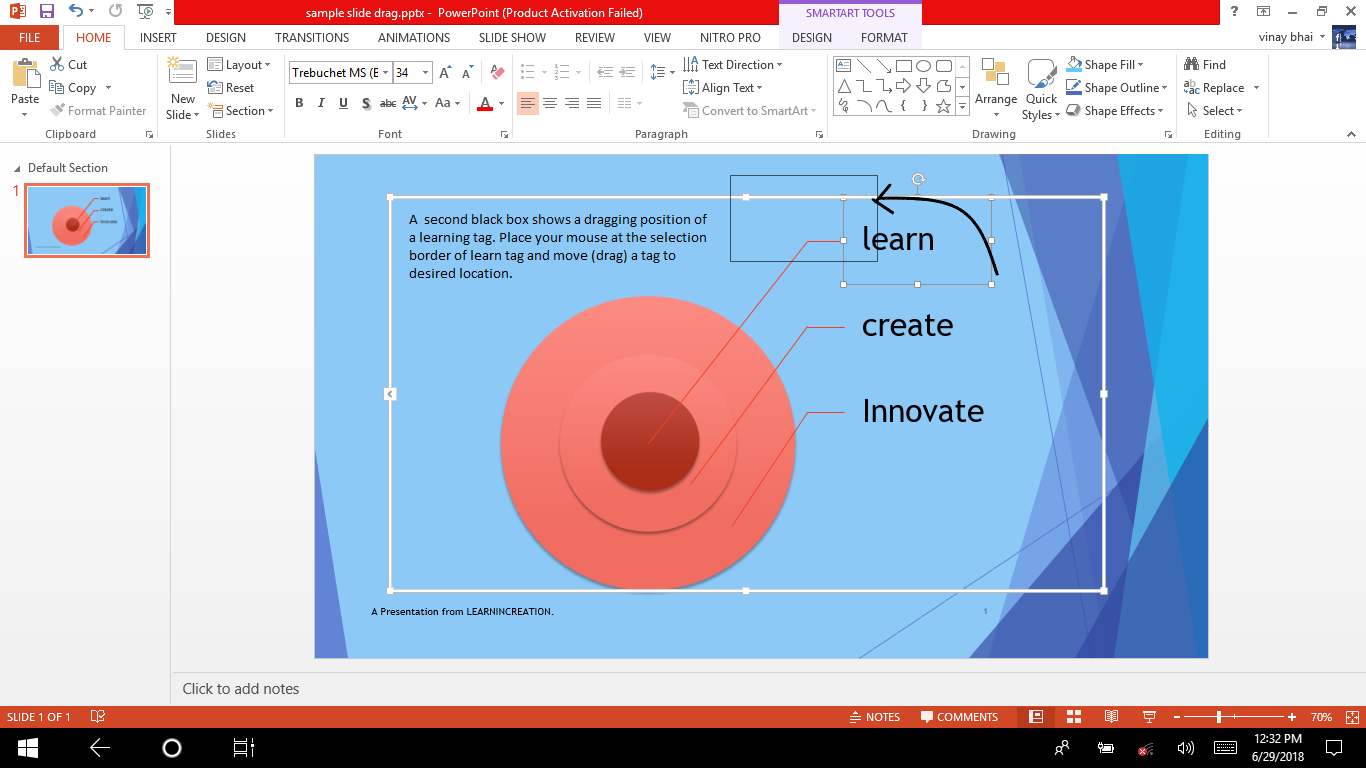1366x768 pixels.
Task: Click the NOTES button in status bar
Action: [x=874, y=717]
